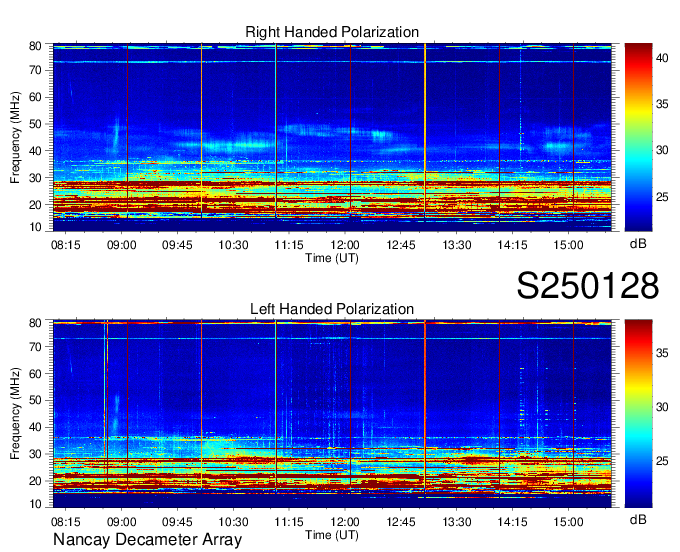Click the 40 MHz tick of left-handed plot
The width and height of the screenshot is (680, 552).
35,427
